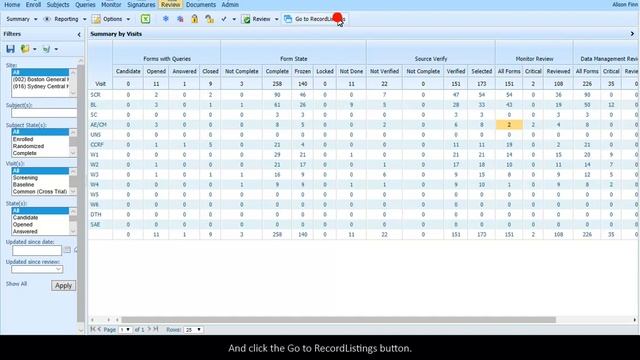The height and width of the screenshot is (360, 640).
Task: Click the CORF visit row label
Action: click(x=97, y=144)
